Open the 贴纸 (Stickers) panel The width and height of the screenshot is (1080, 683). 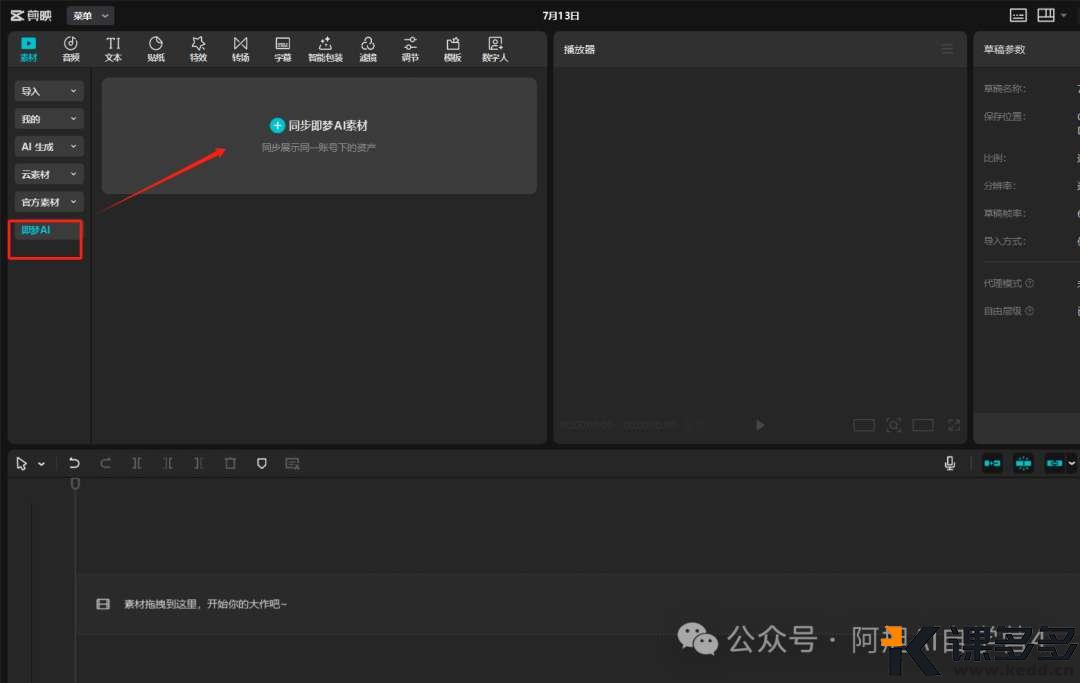pyautogui.click(x=156, y=49)
